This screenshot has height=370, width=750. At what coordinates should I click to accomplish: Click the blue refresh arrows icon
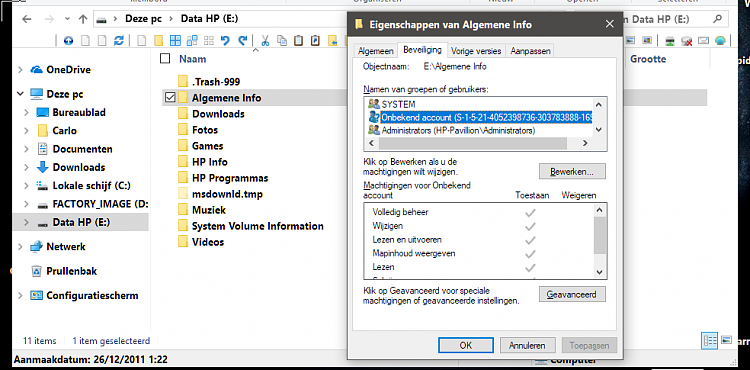118,41
